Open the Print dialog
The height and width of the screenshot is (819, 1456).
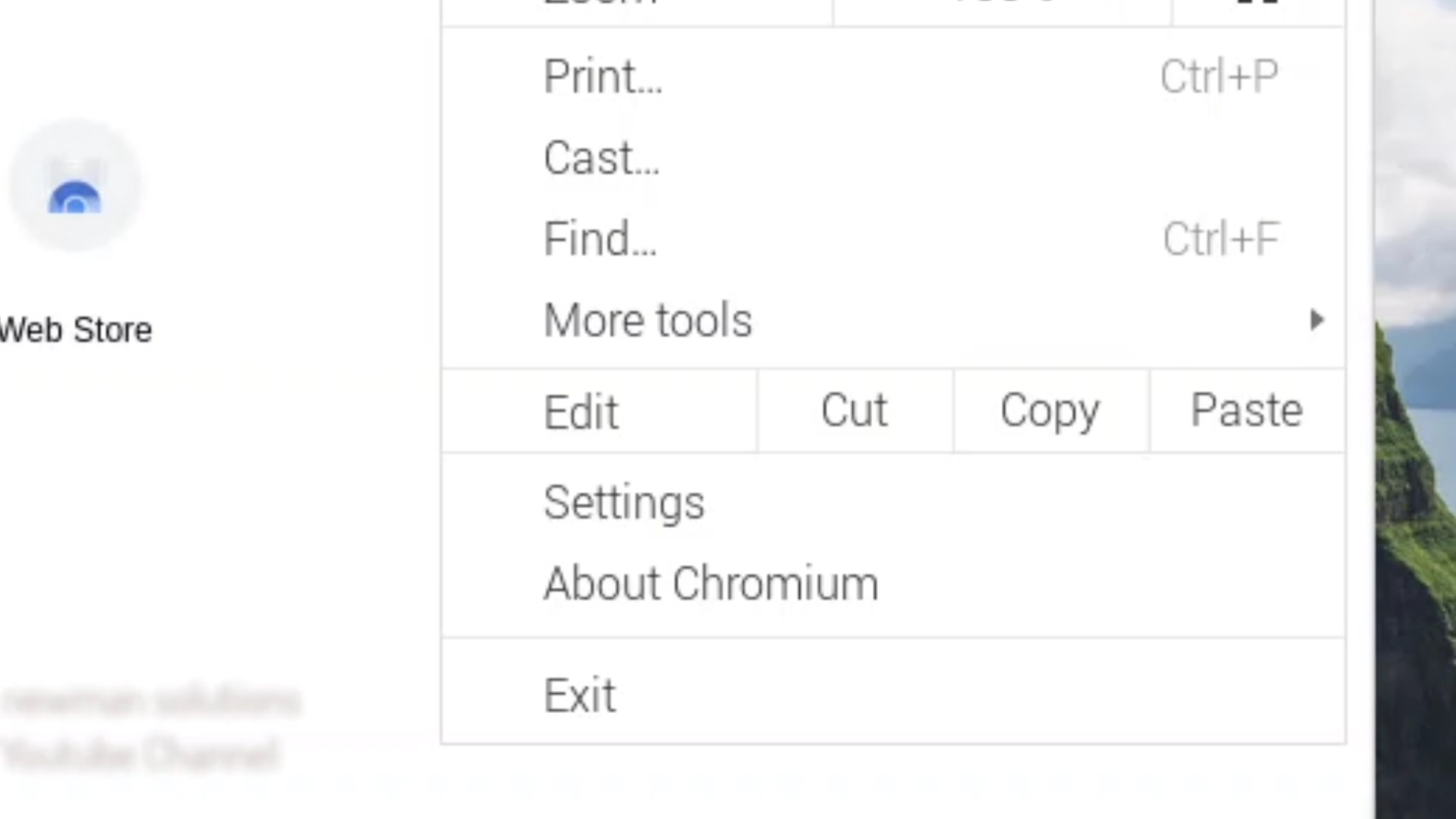603,77
